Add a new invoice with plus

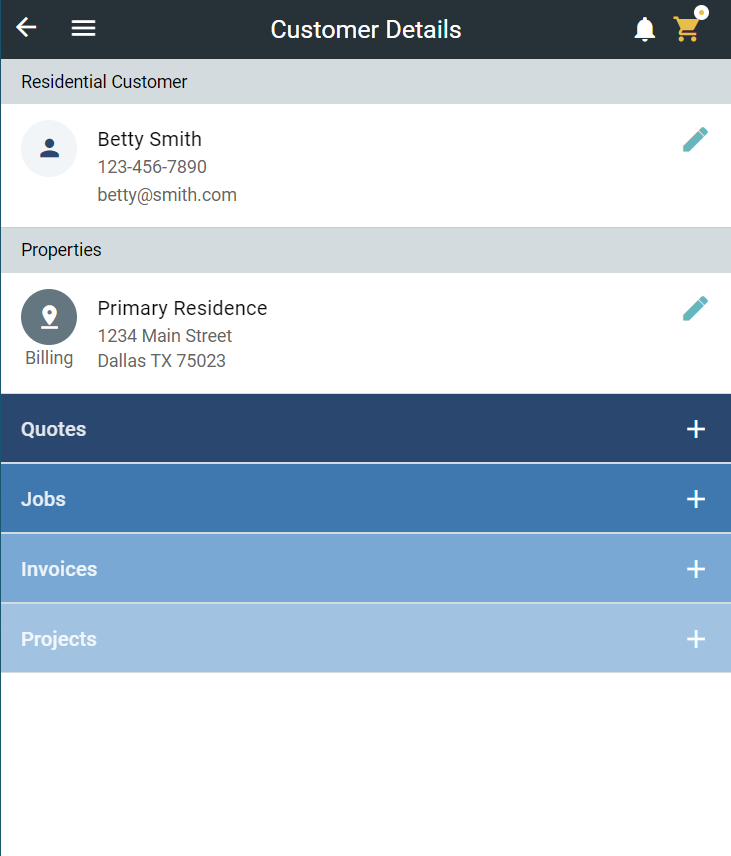(696, 569)
